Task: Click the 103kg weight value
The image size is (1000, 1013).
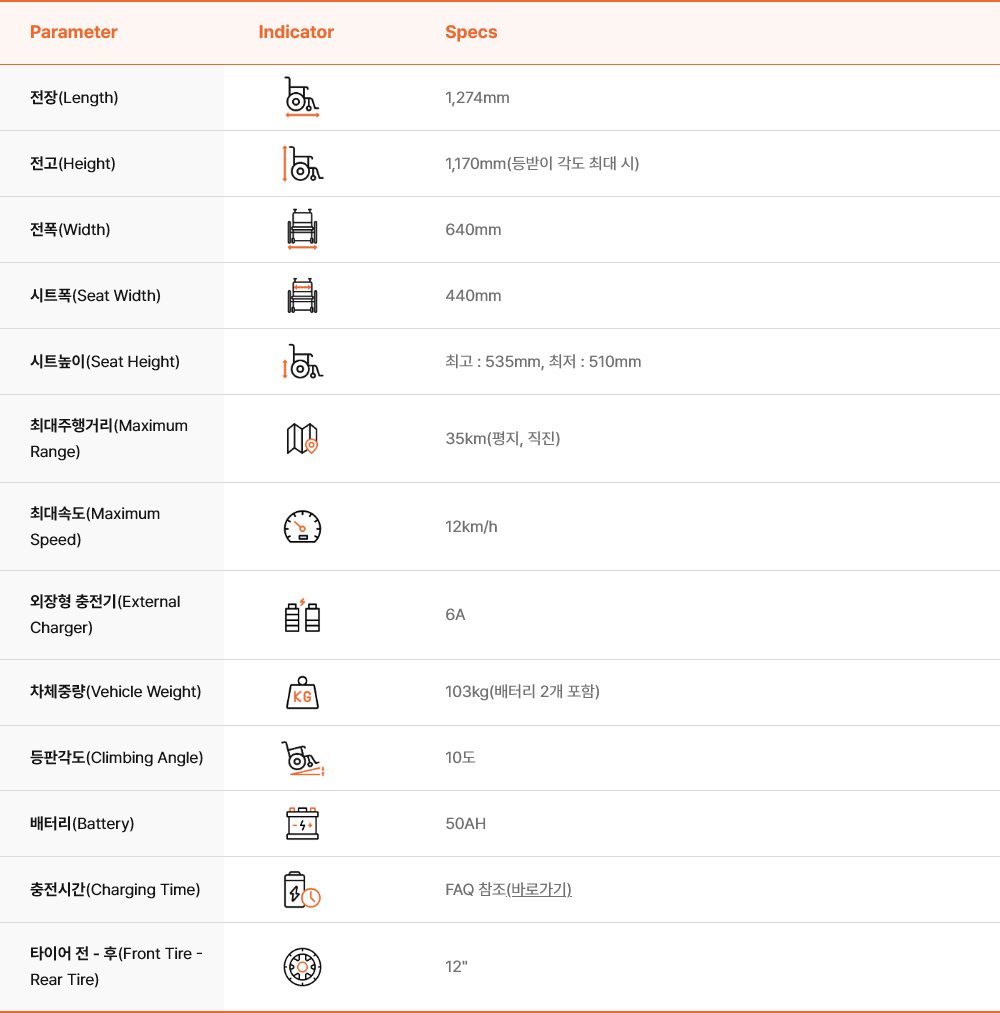Action: coord(522,692)
